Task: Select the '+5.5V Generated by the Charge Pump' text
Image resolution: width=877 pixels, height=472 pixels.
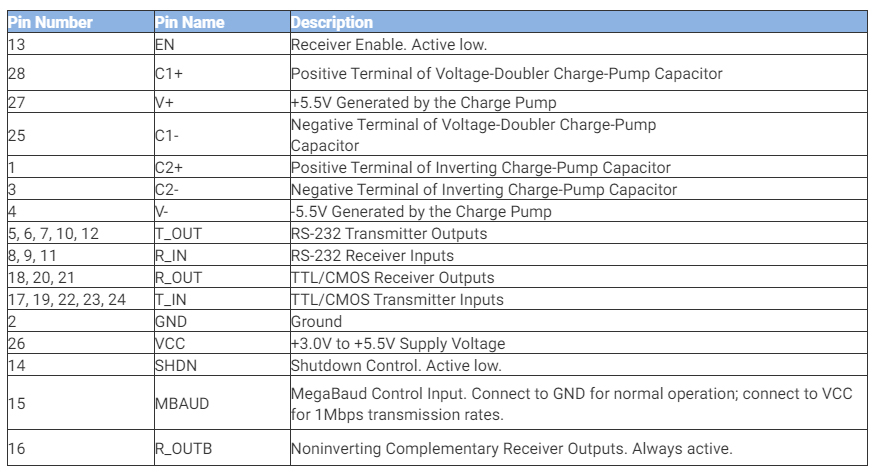Action: coord(423,102)
